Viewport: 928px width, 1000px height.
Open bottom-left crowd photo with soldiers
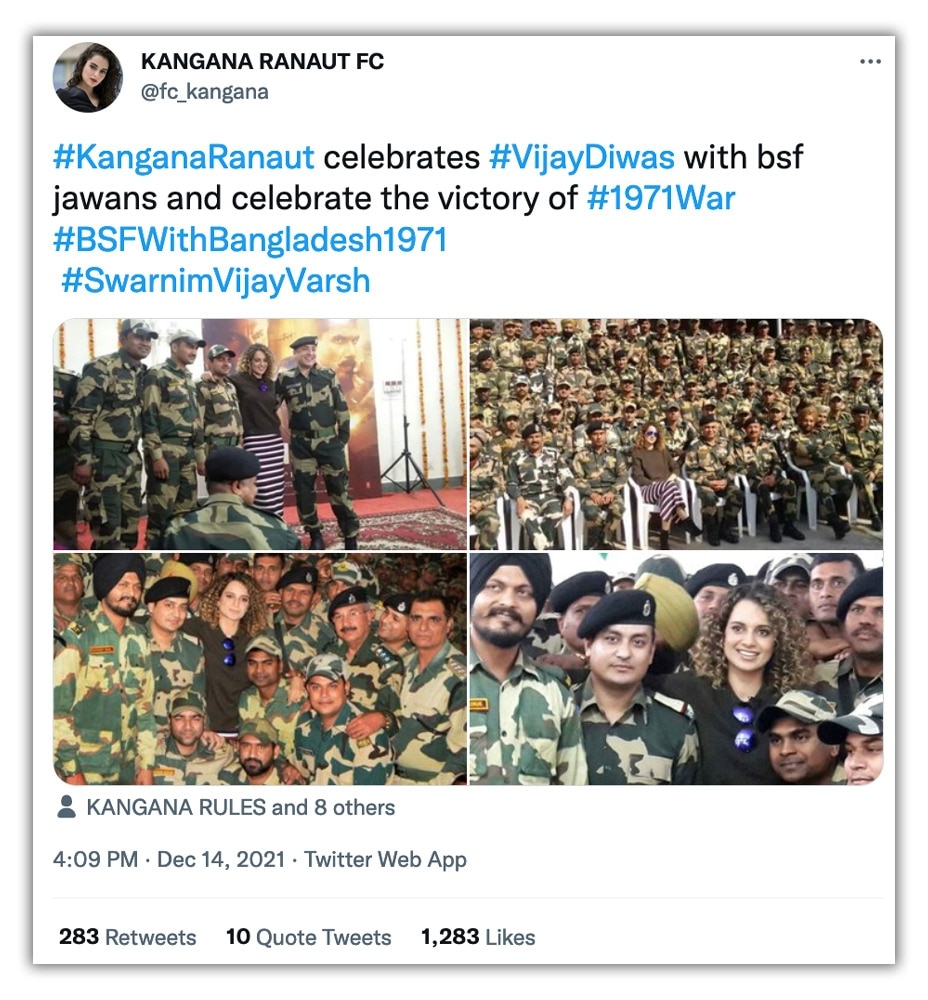(x=260, y=668)
